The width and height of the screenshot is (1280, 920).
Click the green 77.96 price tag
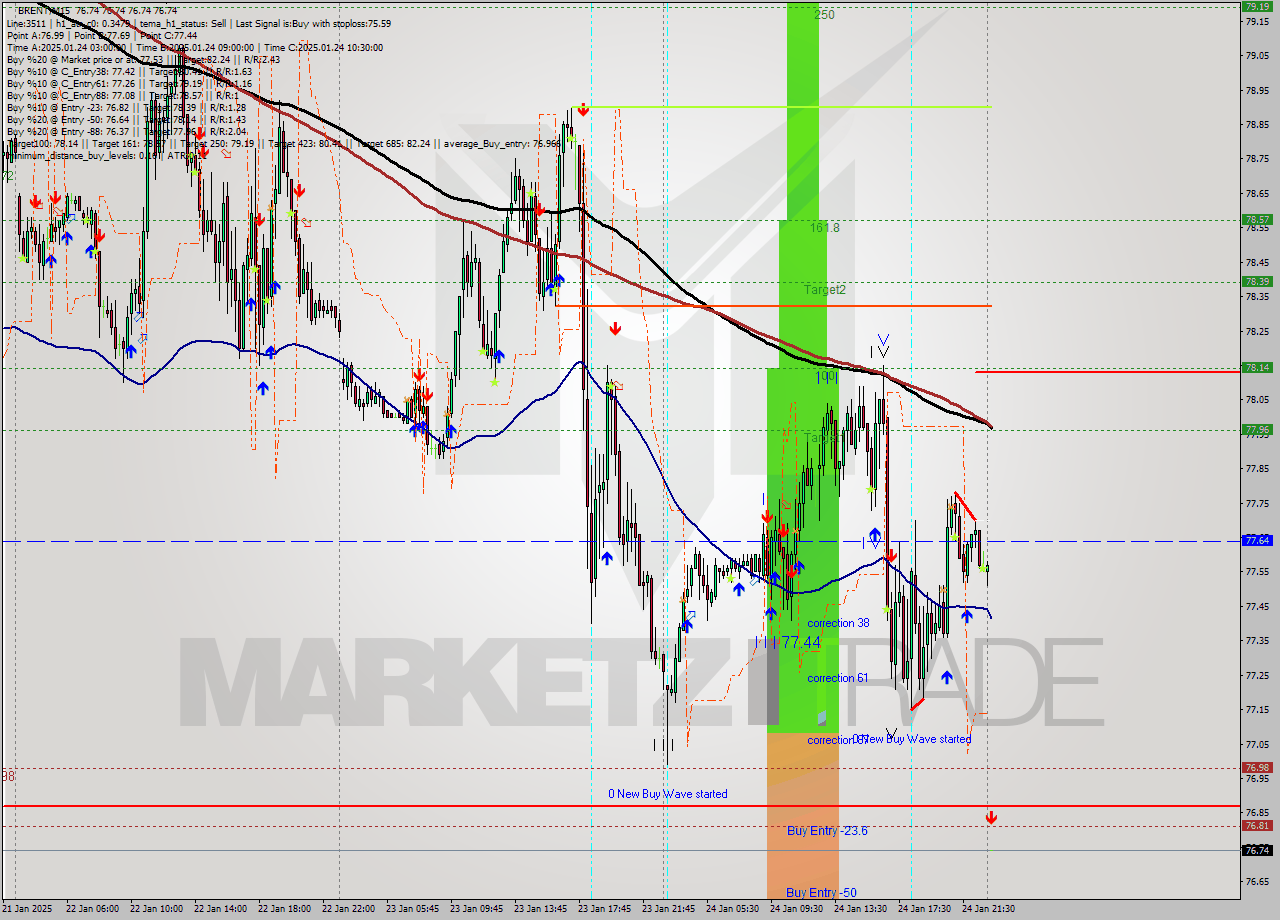pos(1257,430)
